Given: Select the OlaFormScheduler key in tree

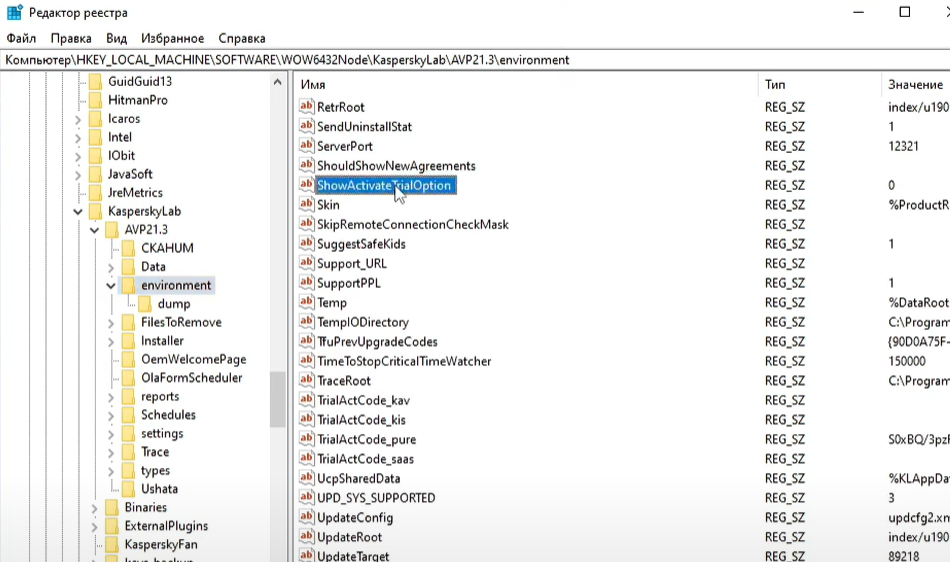Looking at the screenshot, I should [191, 378].
